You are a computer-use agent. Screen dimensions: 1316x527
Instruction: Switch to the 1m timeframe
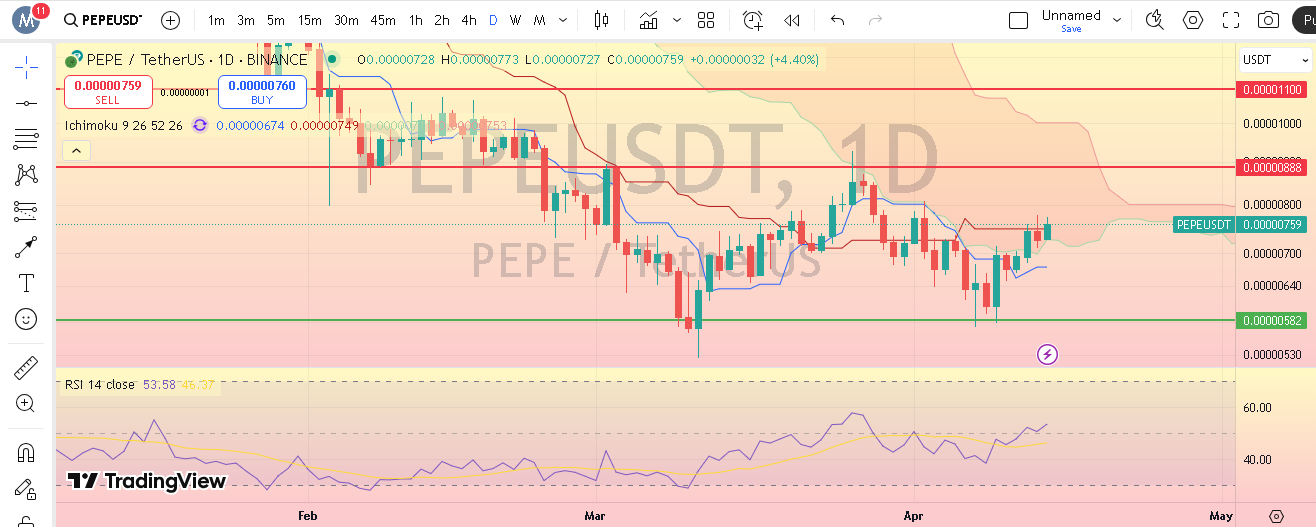(216, 20)
